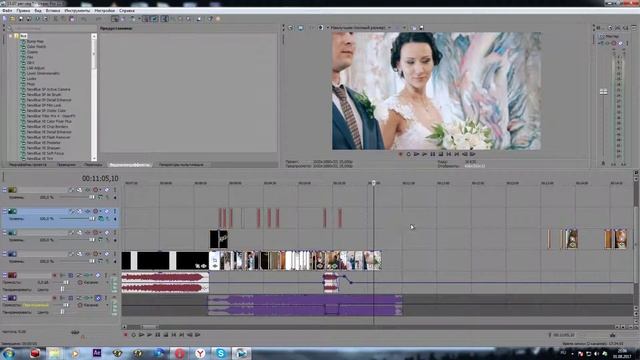Image resolution: width=640 pixels, height=360 pixels.
Task: Select the Color Match effect
Action: click(36, 47)
